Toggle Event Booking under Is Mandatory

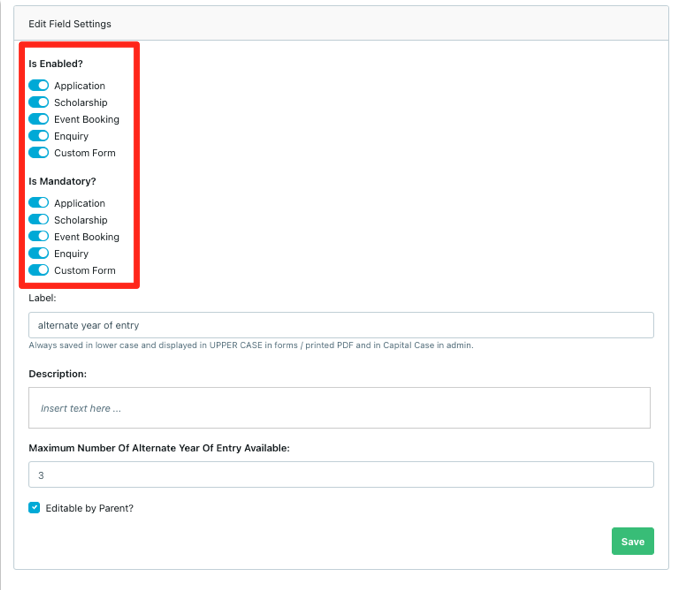point(38,237)
